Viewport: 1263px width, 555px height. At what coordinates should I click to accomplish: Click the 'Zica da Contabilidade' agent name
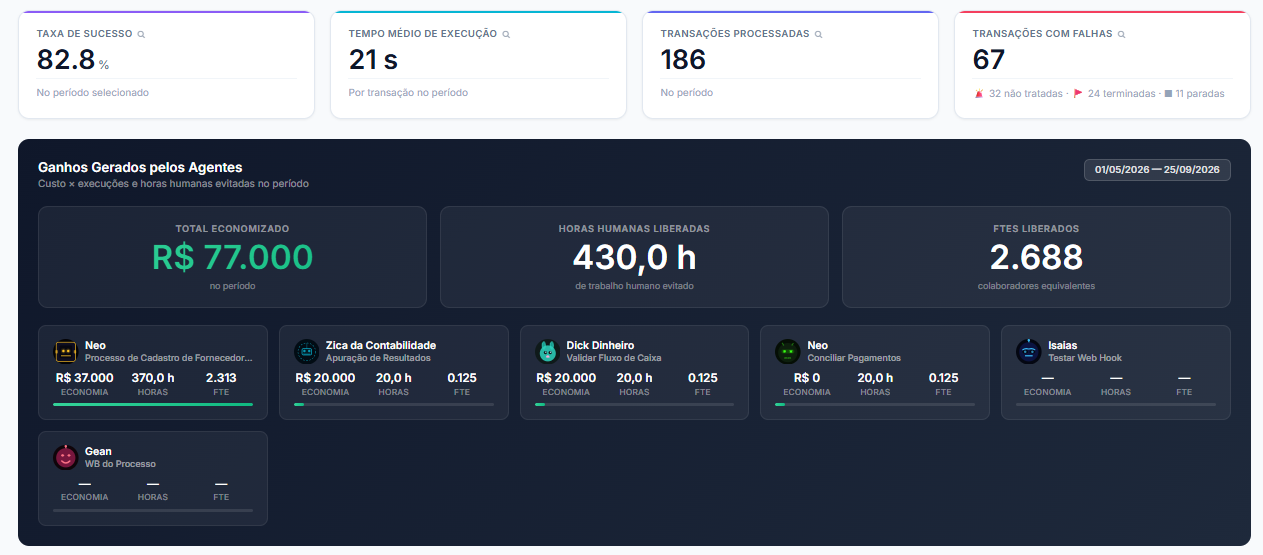[381, 345]
